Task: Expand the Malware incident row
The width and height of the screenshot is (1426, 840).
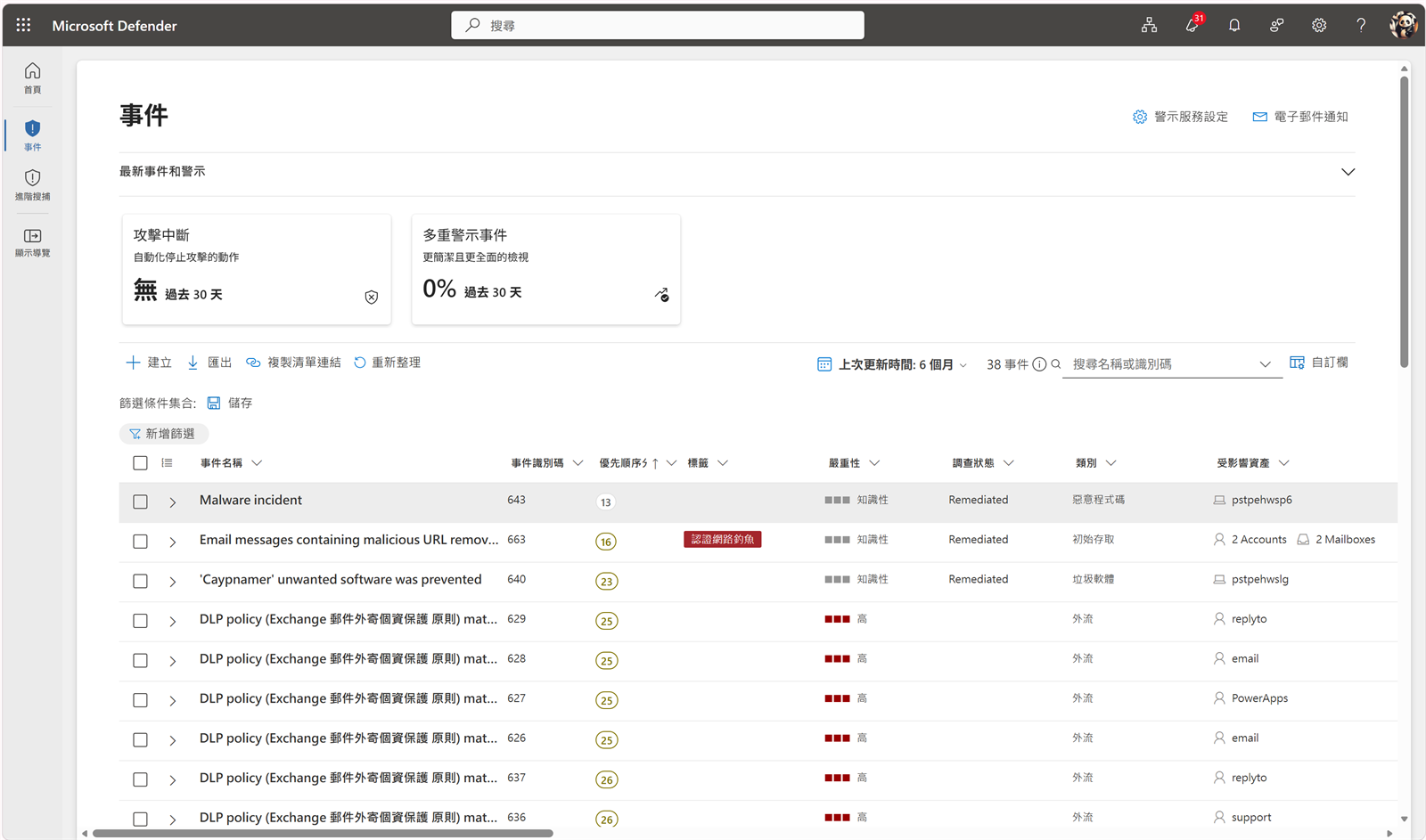Action: click(x=173, y=502)
